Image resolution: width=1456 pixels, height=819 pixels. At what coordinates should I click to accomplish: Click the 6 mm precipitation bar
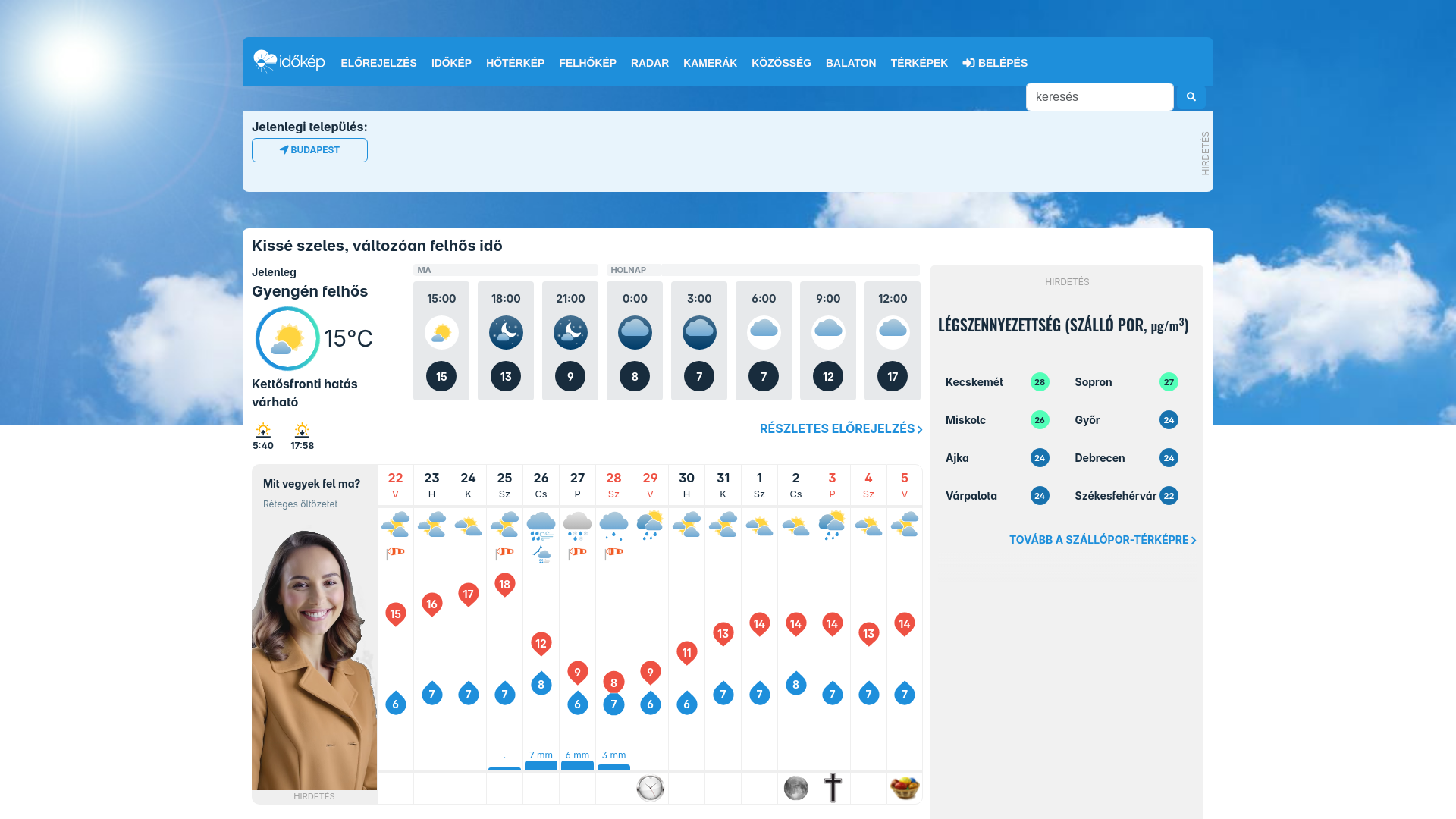click(577, 765)
